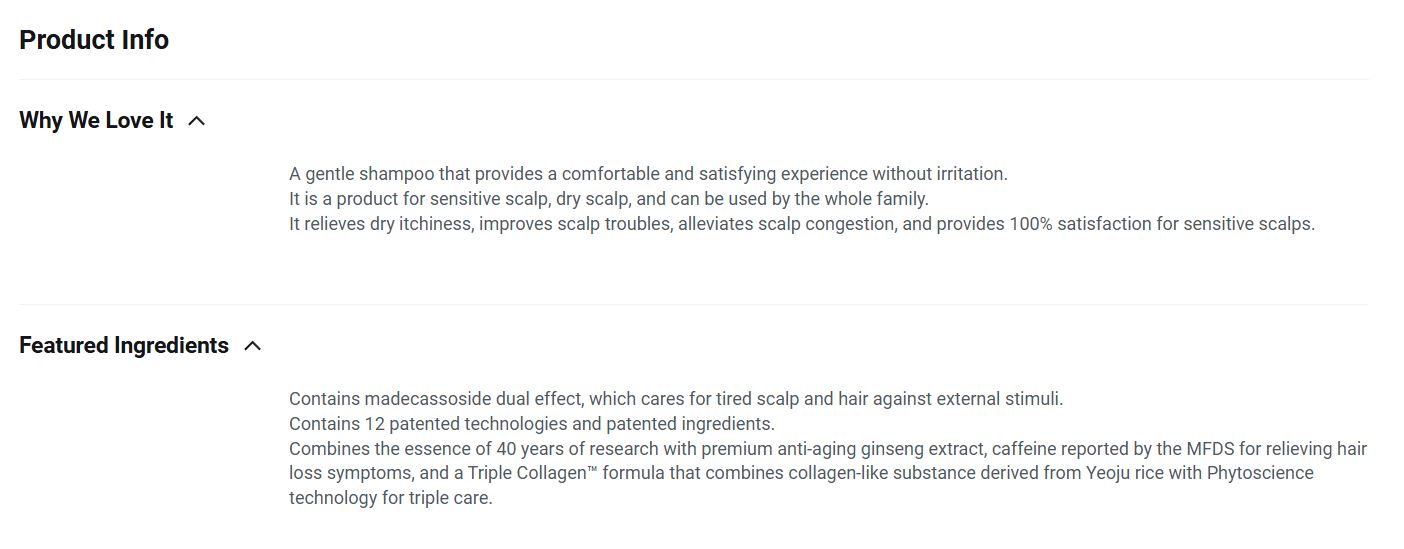Collapse the Featured Ingredients chevron arrow

253,346
